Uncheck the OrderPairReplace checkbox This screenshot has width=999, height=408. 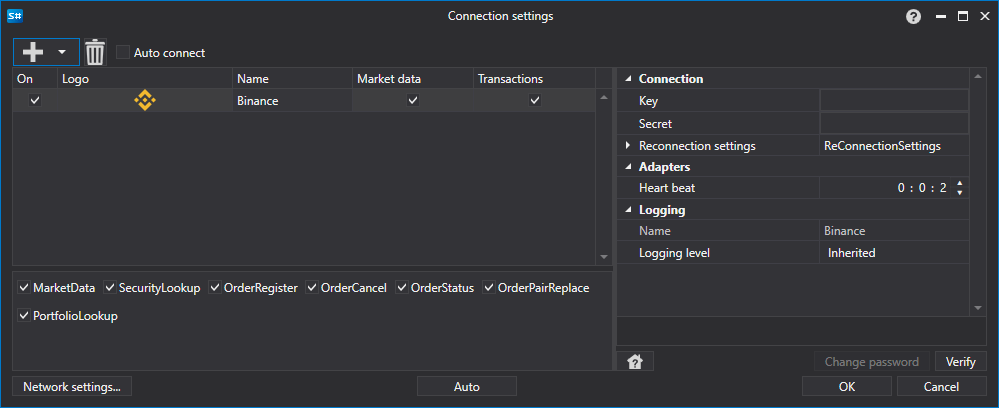489,288
